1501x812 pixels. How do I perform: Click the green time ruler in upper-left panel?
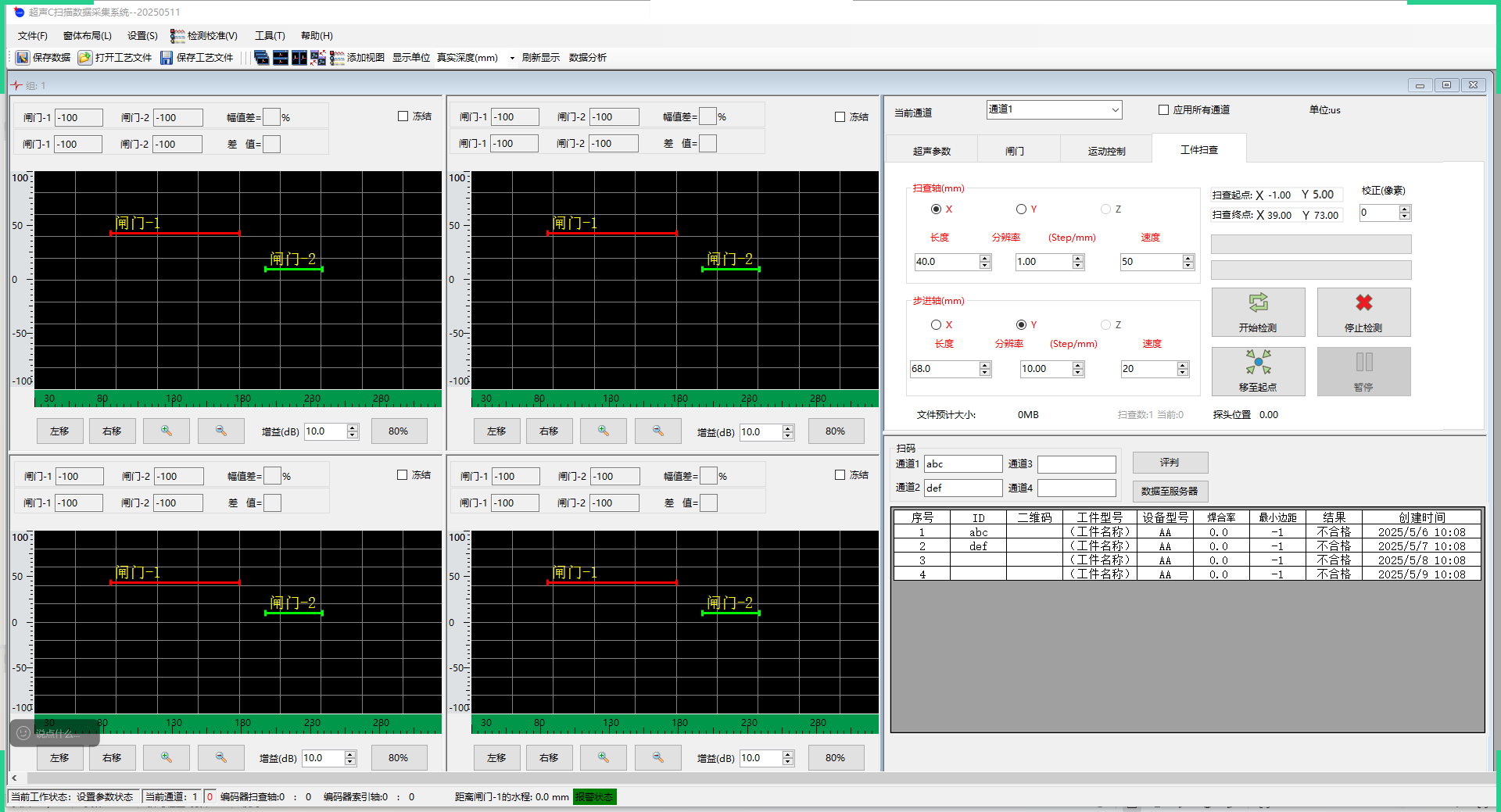(238, 399)
